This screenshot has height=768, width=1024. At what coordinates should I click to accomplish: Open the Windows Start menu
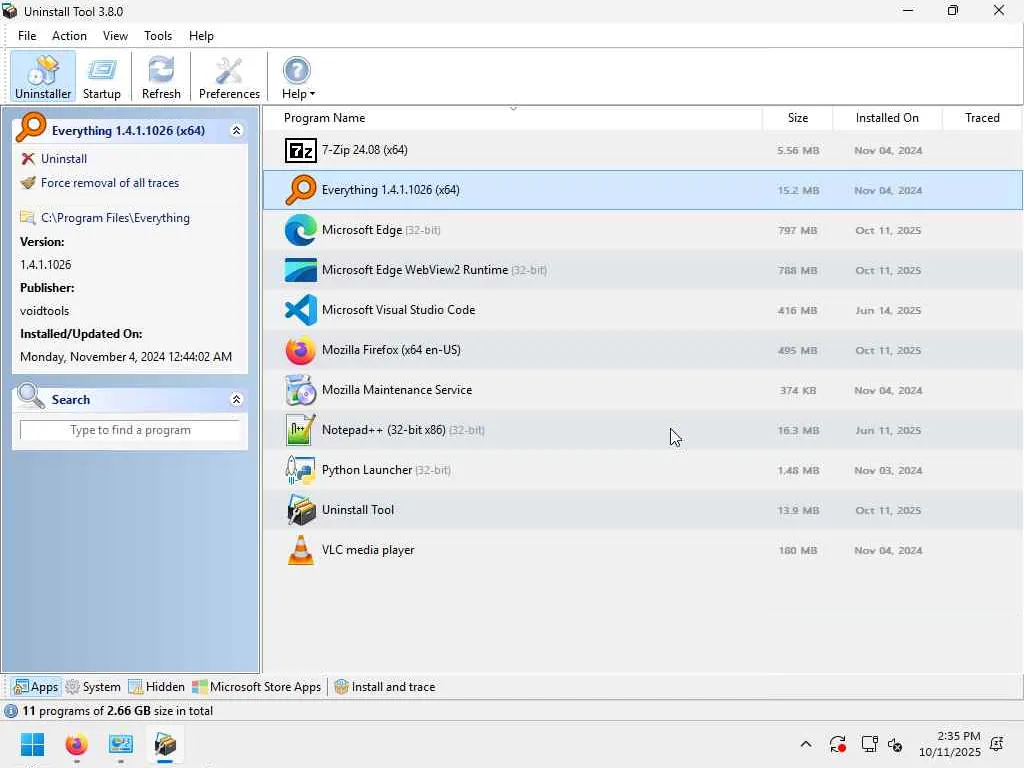click(32, 744)
